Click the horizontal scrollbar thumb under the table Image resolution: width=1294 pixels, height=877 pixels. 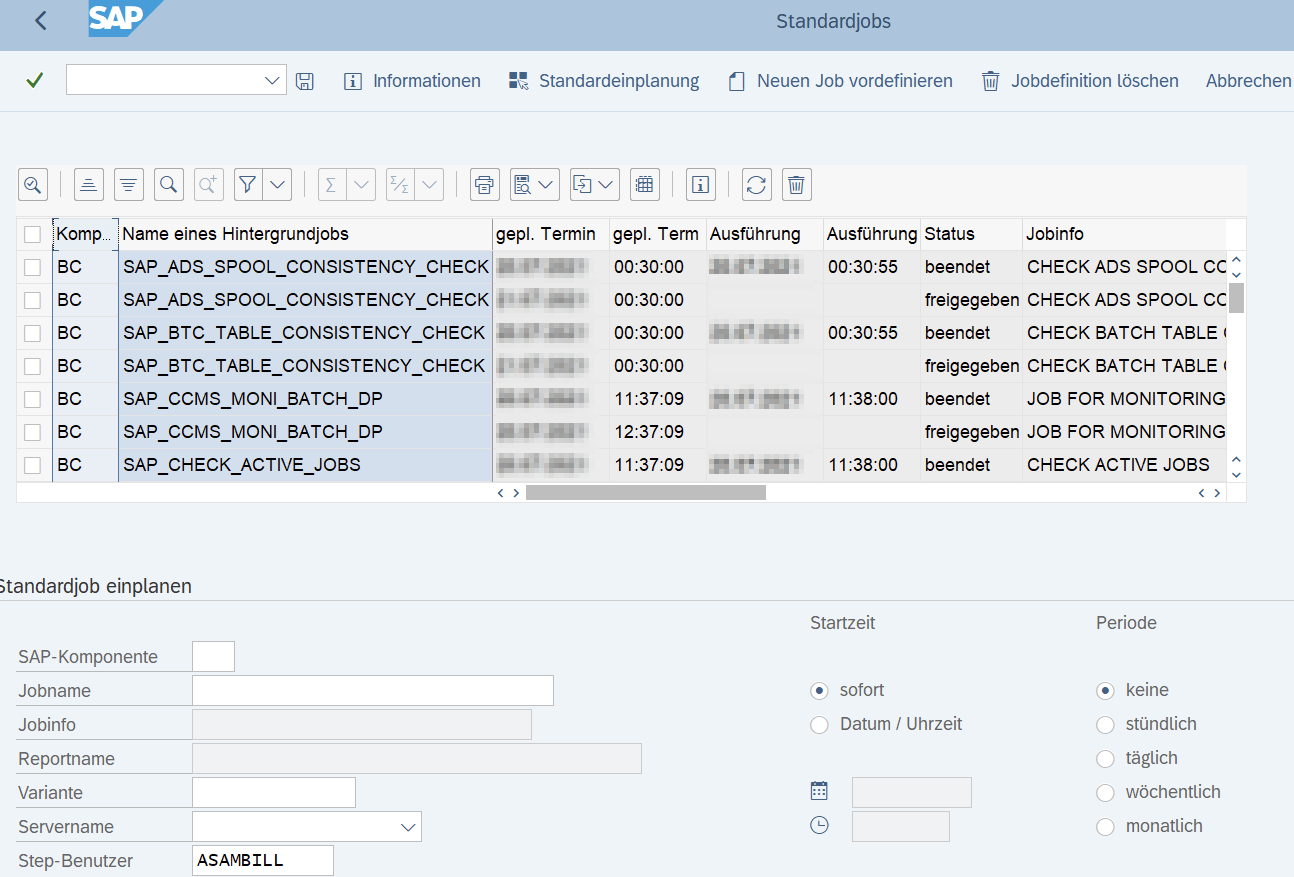pos(646,492)
